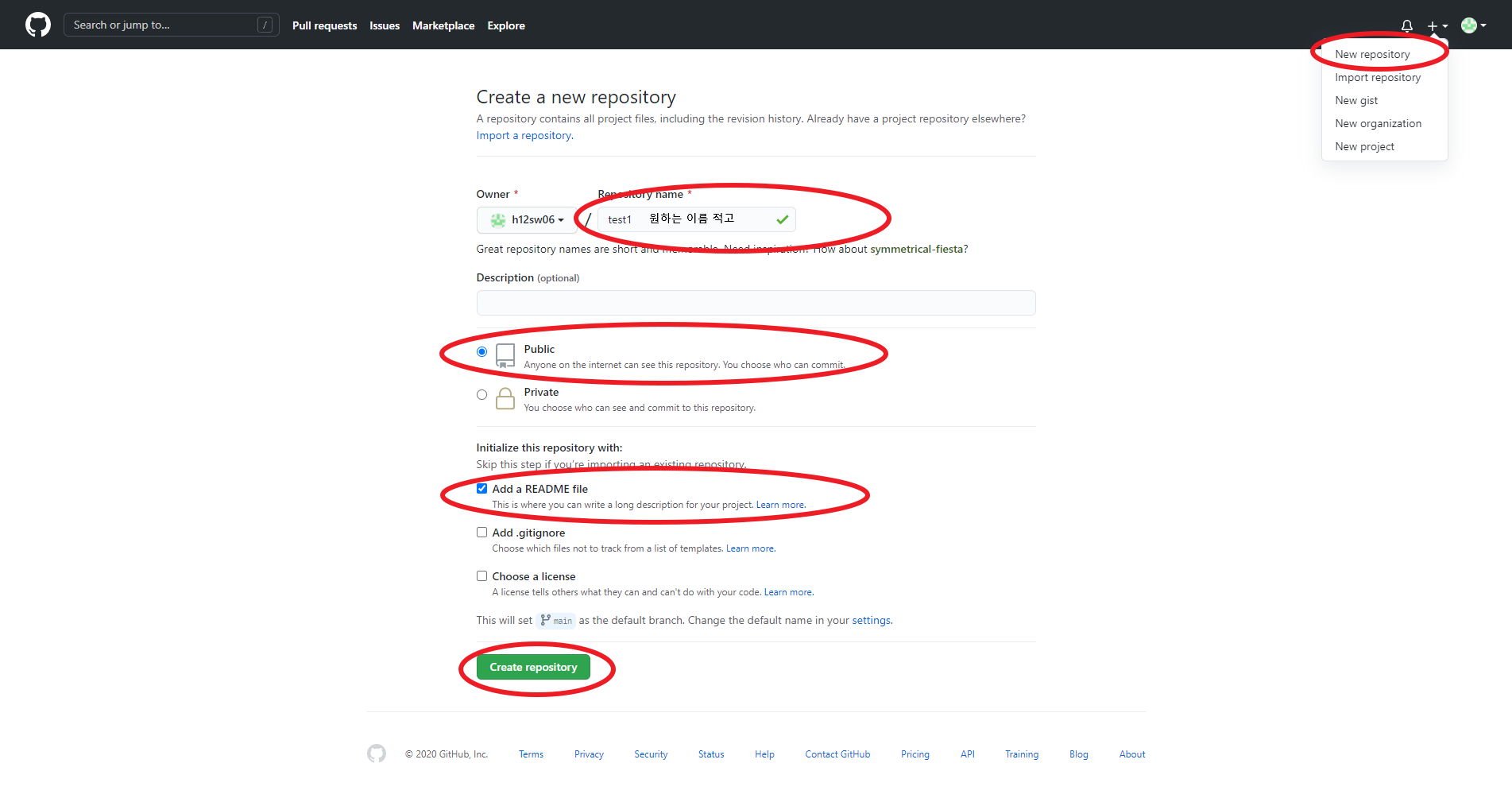Focus the Search or jump to field
The image size is (1512, 802).
coord(171,25)
